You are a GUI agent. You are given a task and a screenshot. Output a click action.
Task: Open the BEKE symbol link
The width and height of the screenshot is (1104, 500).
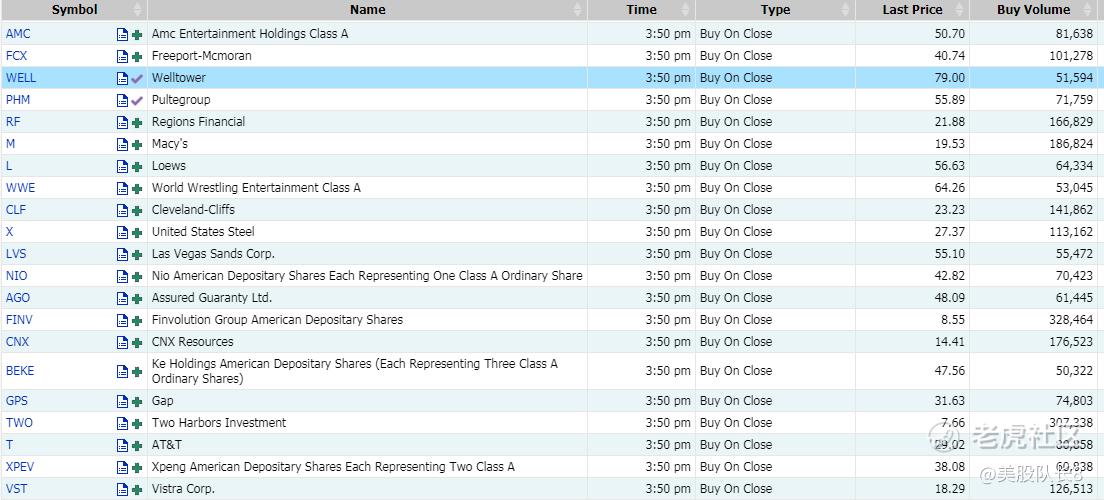20,371
